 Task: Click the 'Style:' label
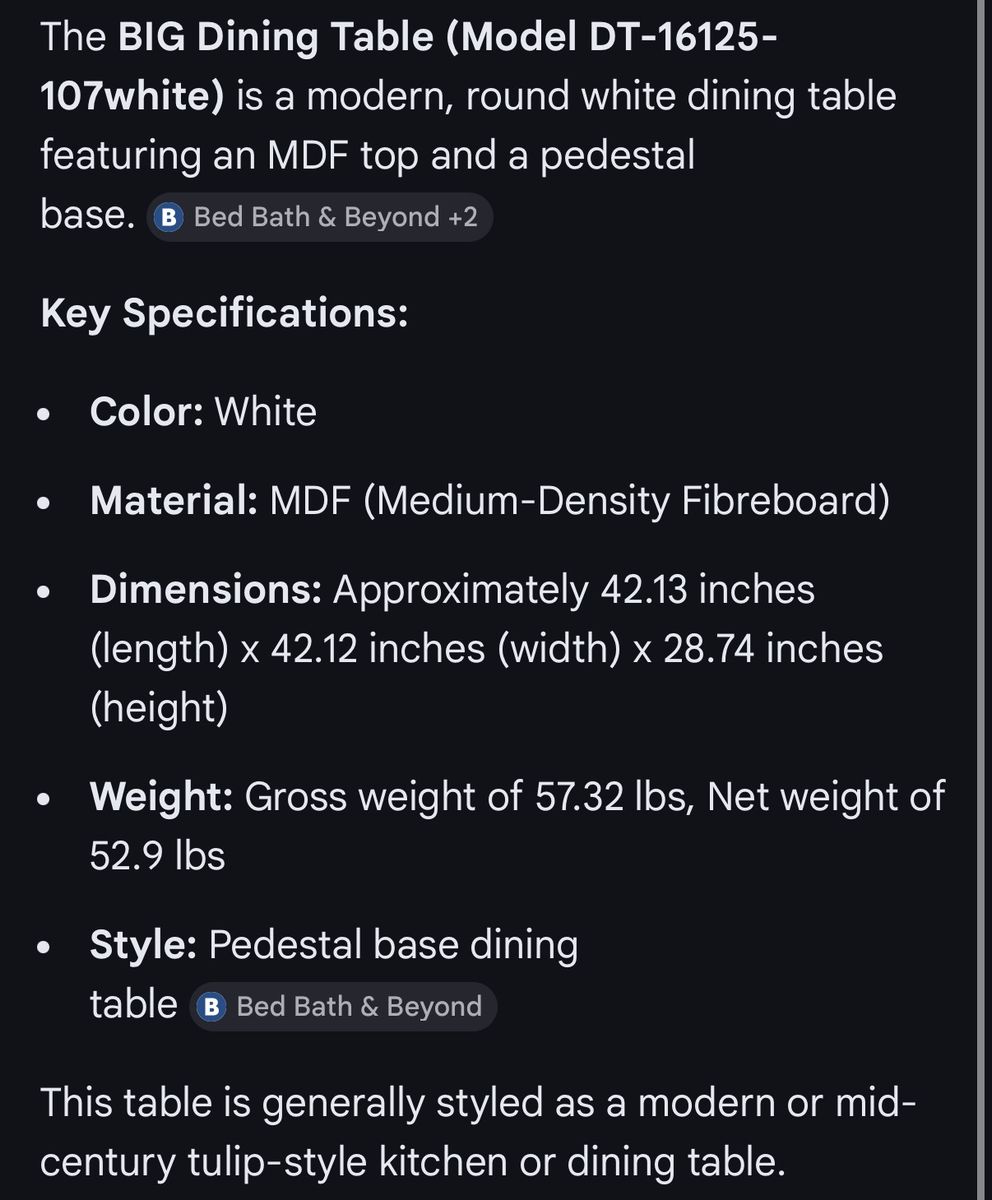143,945
